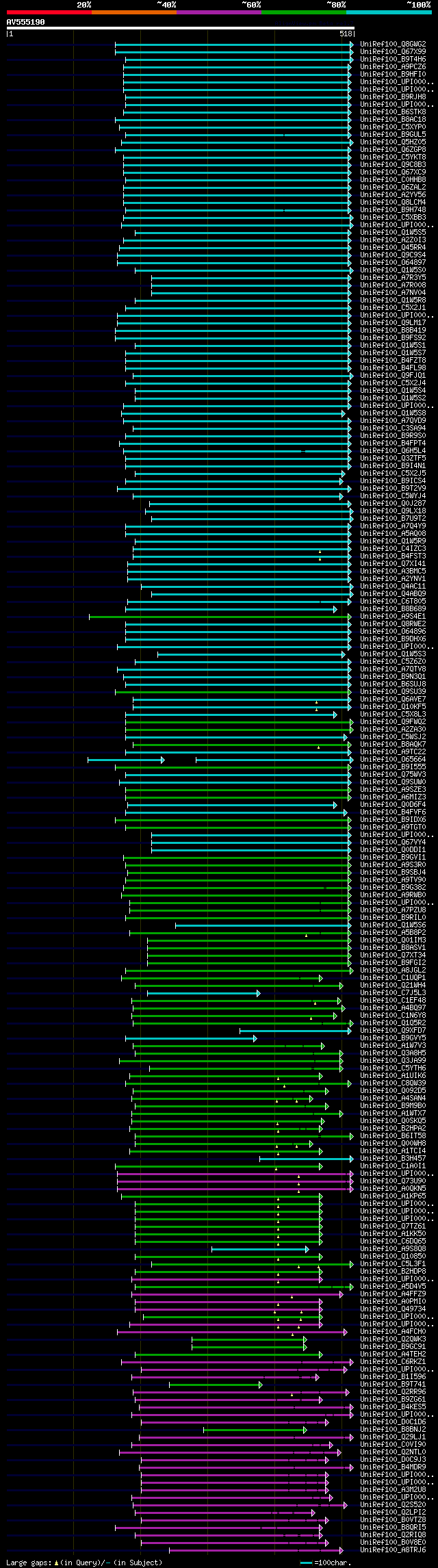This screenshot has height=1568, width=438.
Task: Select hit label UniRef100_Q5HZ05
Action: pyautogui.click(x=393, y=142)
